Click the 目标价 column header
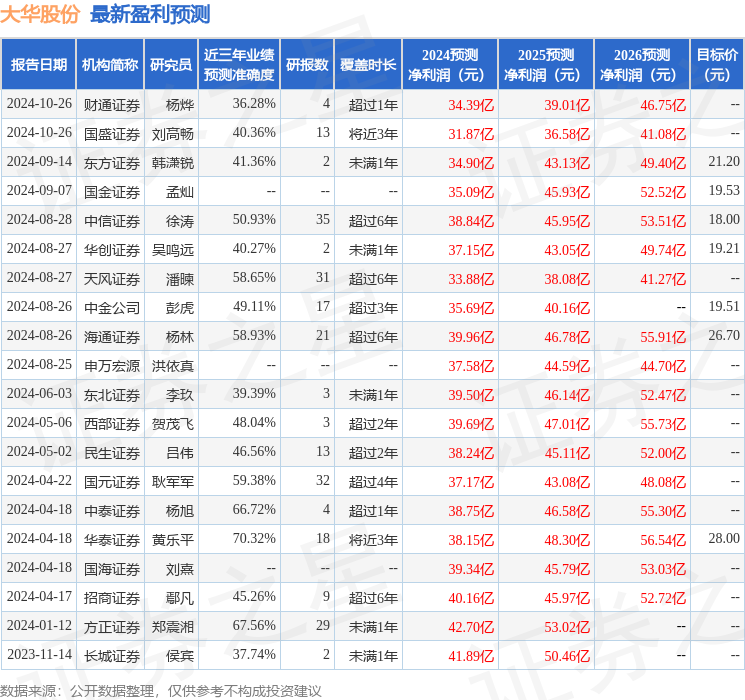 (x=716, y=65)
